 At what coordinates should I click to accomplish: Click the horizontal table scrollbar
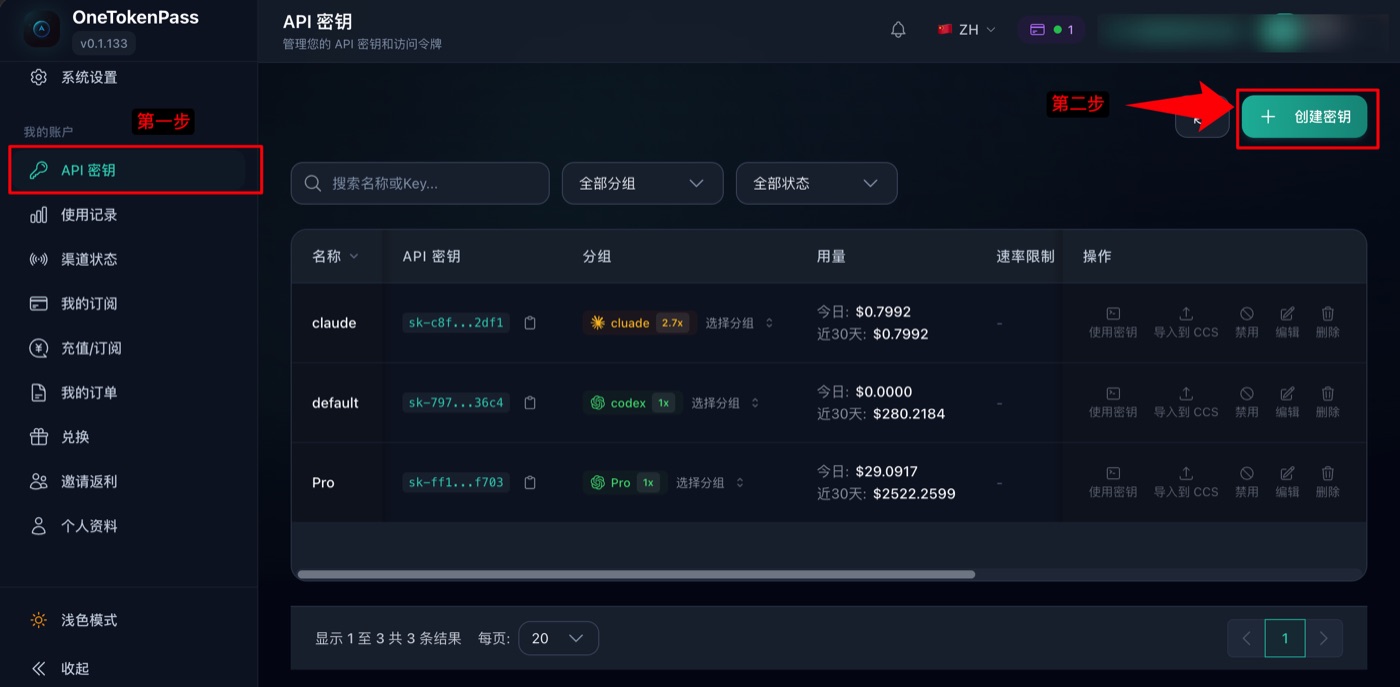click(x=636, y=574)
